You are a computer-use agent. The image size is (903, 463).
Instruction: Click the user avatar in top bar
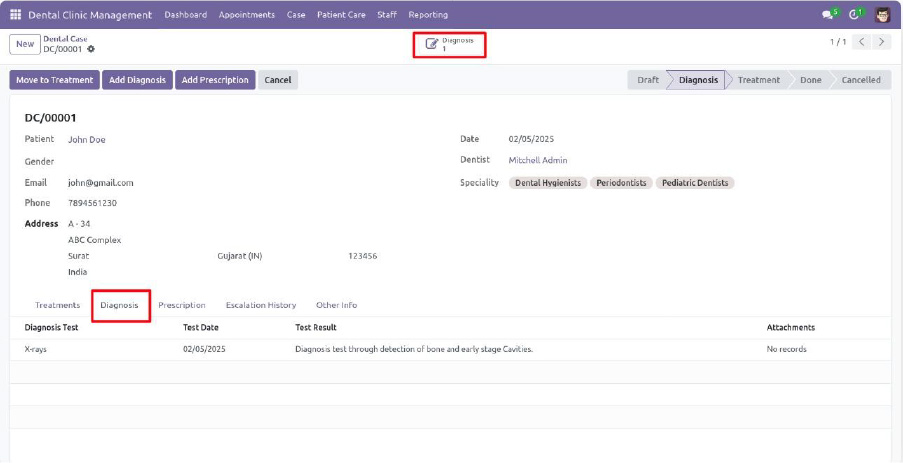[883, 15]
